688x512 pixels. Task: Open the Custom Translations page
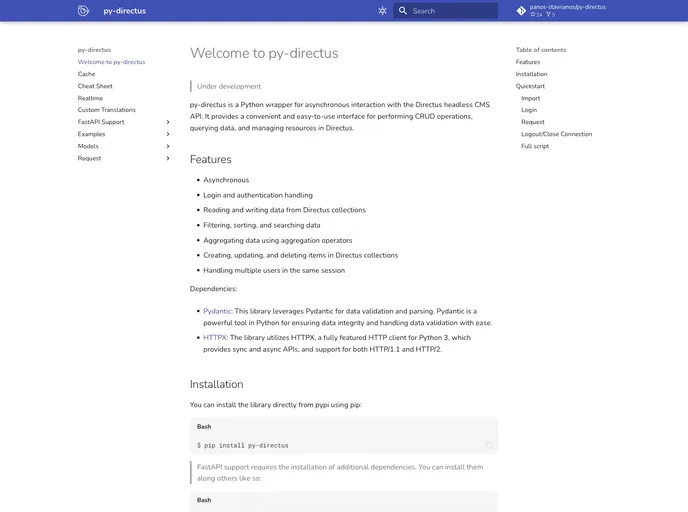pyautogui.click(x=107, y=110)
